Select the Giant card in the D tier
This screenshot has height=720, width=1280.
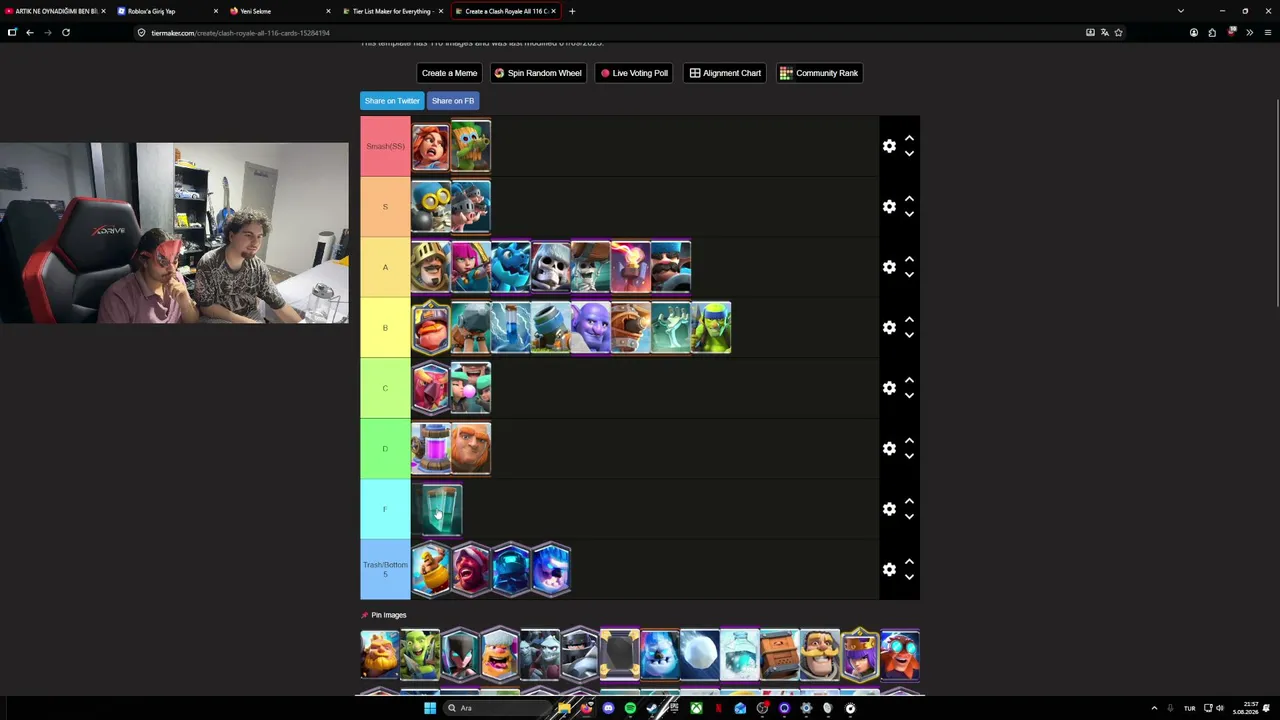click(471, 449)
